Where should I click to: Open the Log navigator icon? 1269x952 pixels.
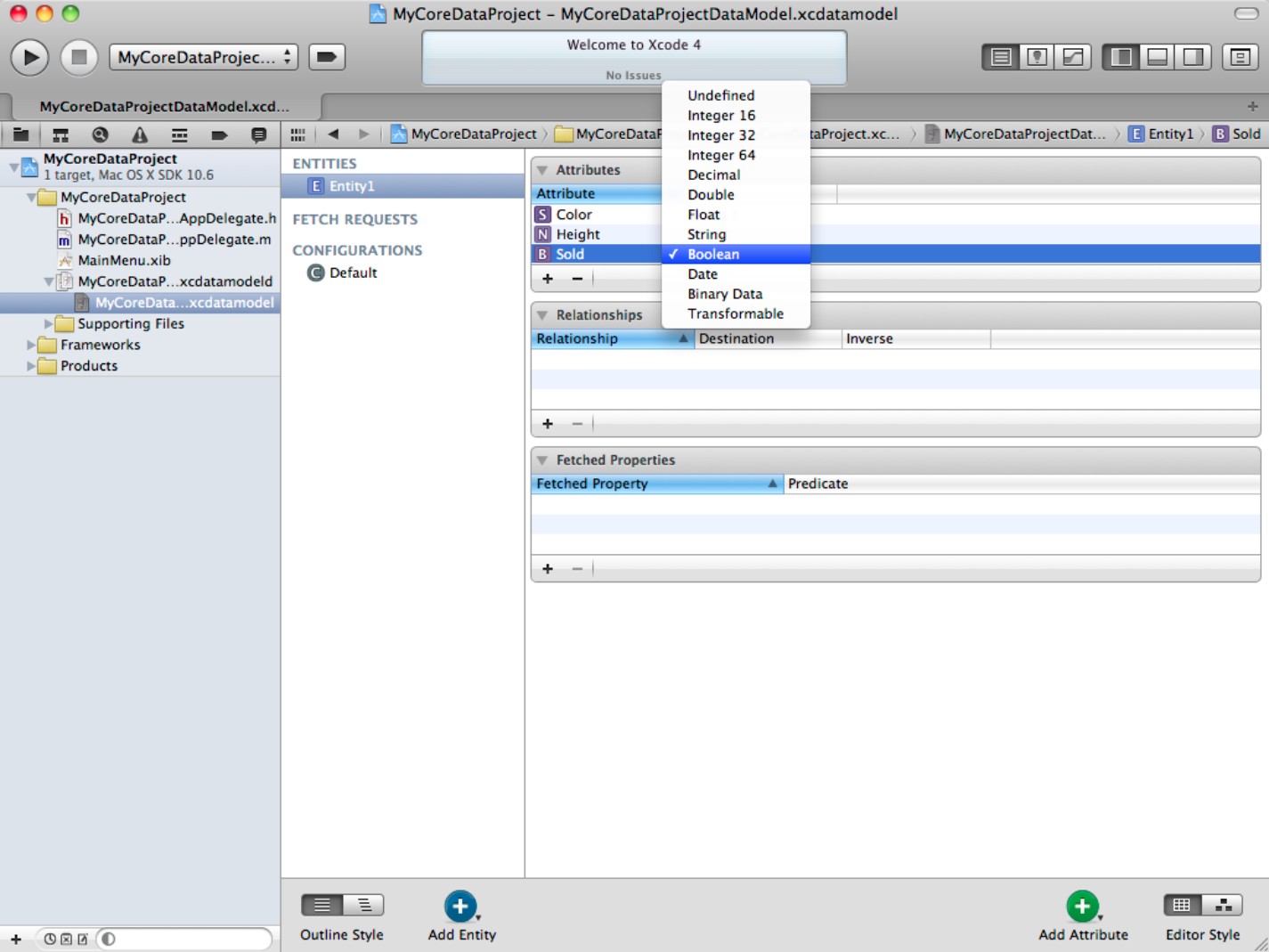(x=258, y=134)
